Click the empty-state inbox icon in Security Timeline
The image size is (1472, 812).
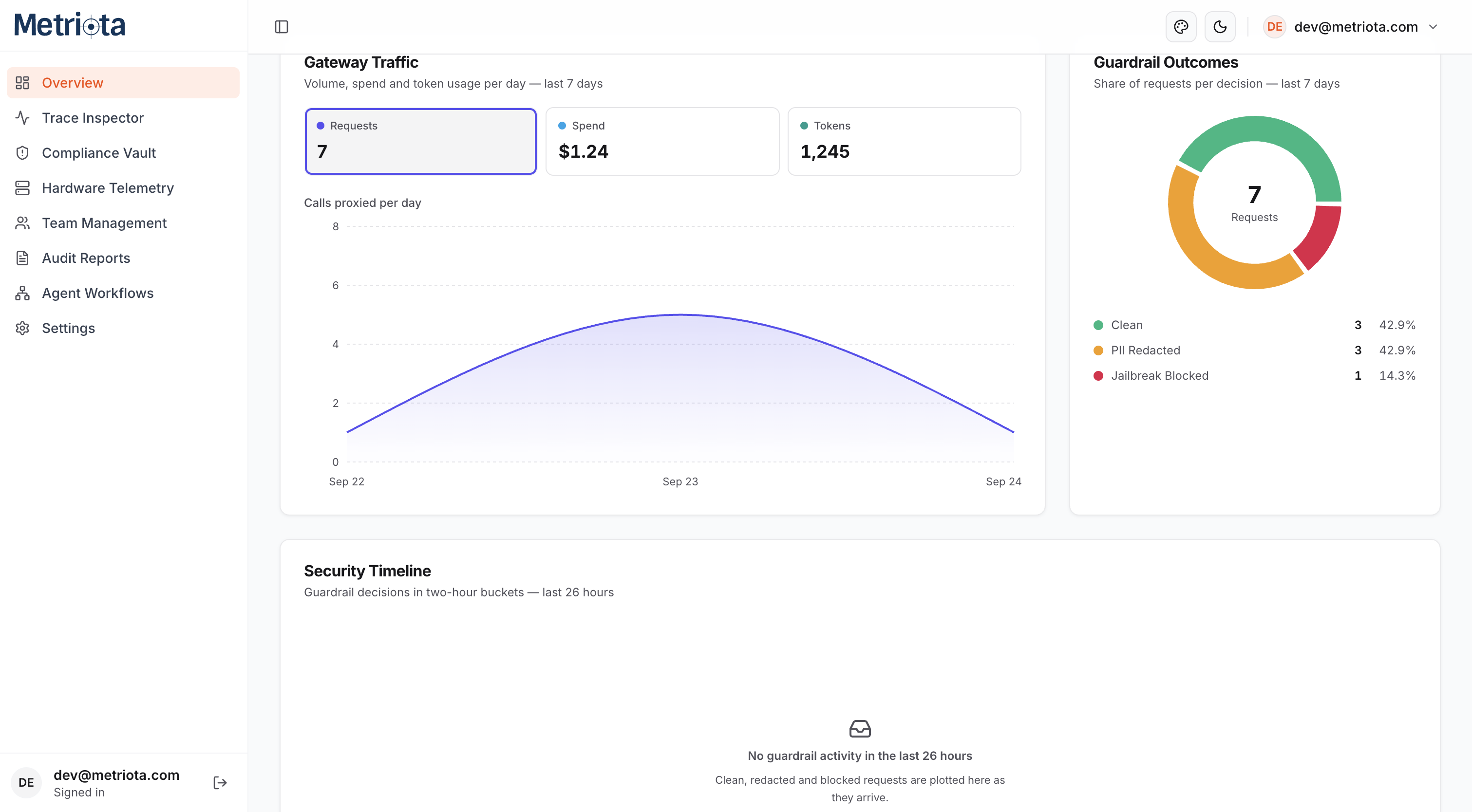tap(859, 729)
